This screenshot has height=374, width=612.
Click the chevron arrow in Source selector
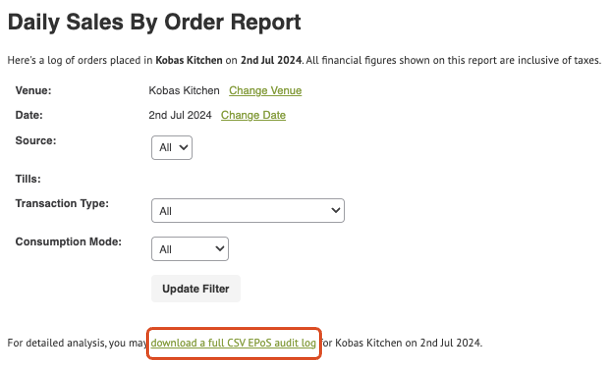[183, 148]
